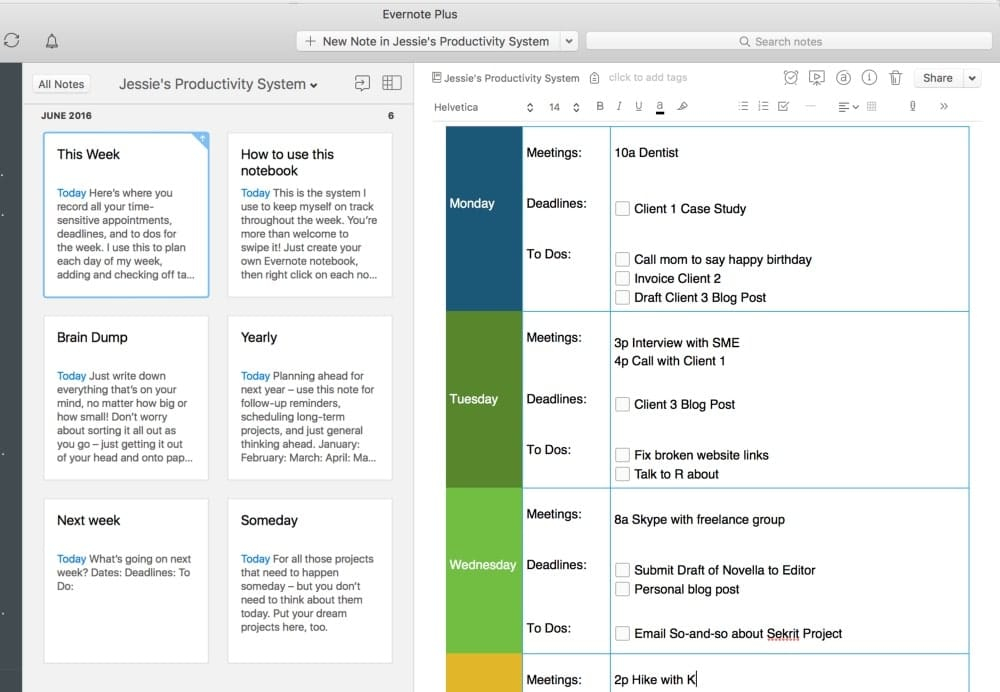1000x692 pixels.
Task: Open the New Note notebook dropdown arrow
Action: tap(569, 41)
